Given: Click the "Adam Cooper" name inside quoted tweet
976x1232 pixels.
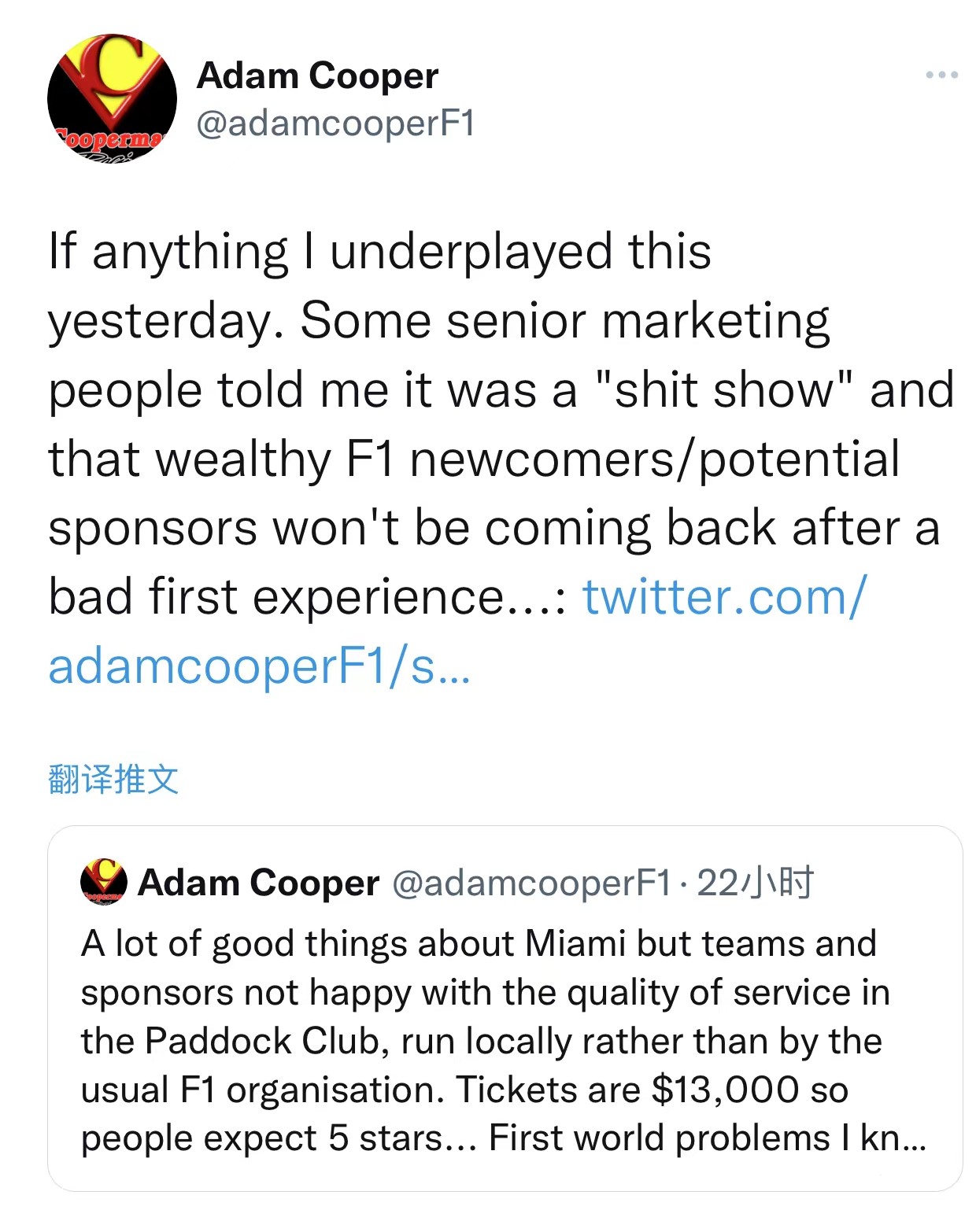Looking at the screenshot, I should [x=258, y=883].
